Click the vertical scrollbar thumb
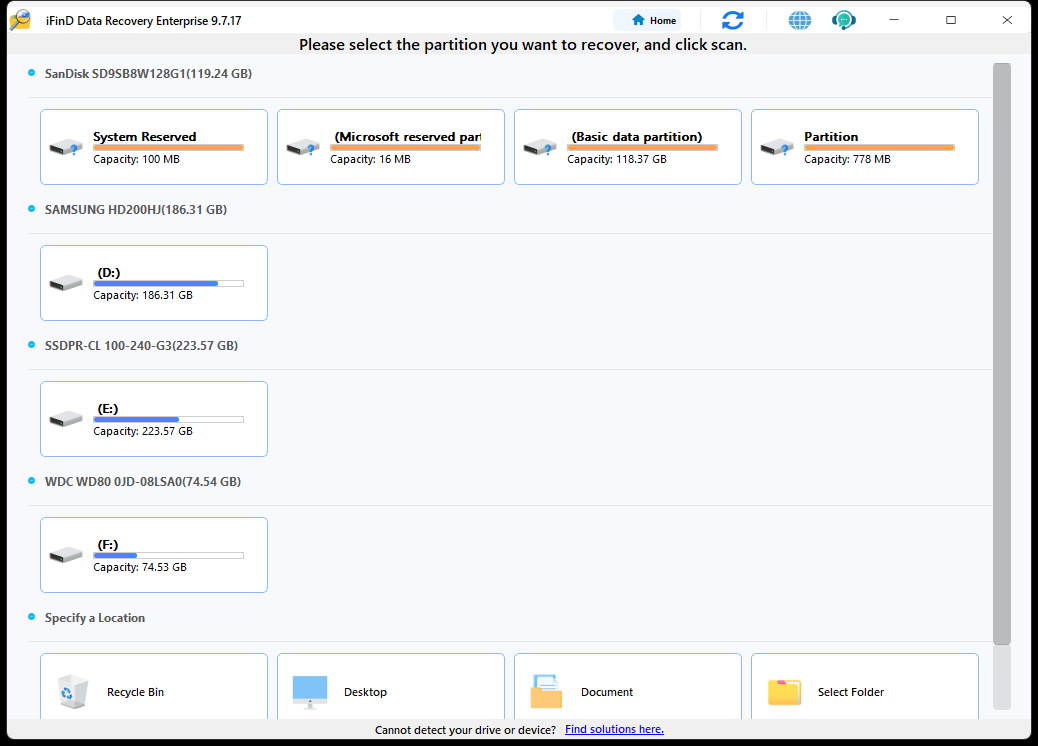Viewport: 1038px width, 746px height. 1002,353
